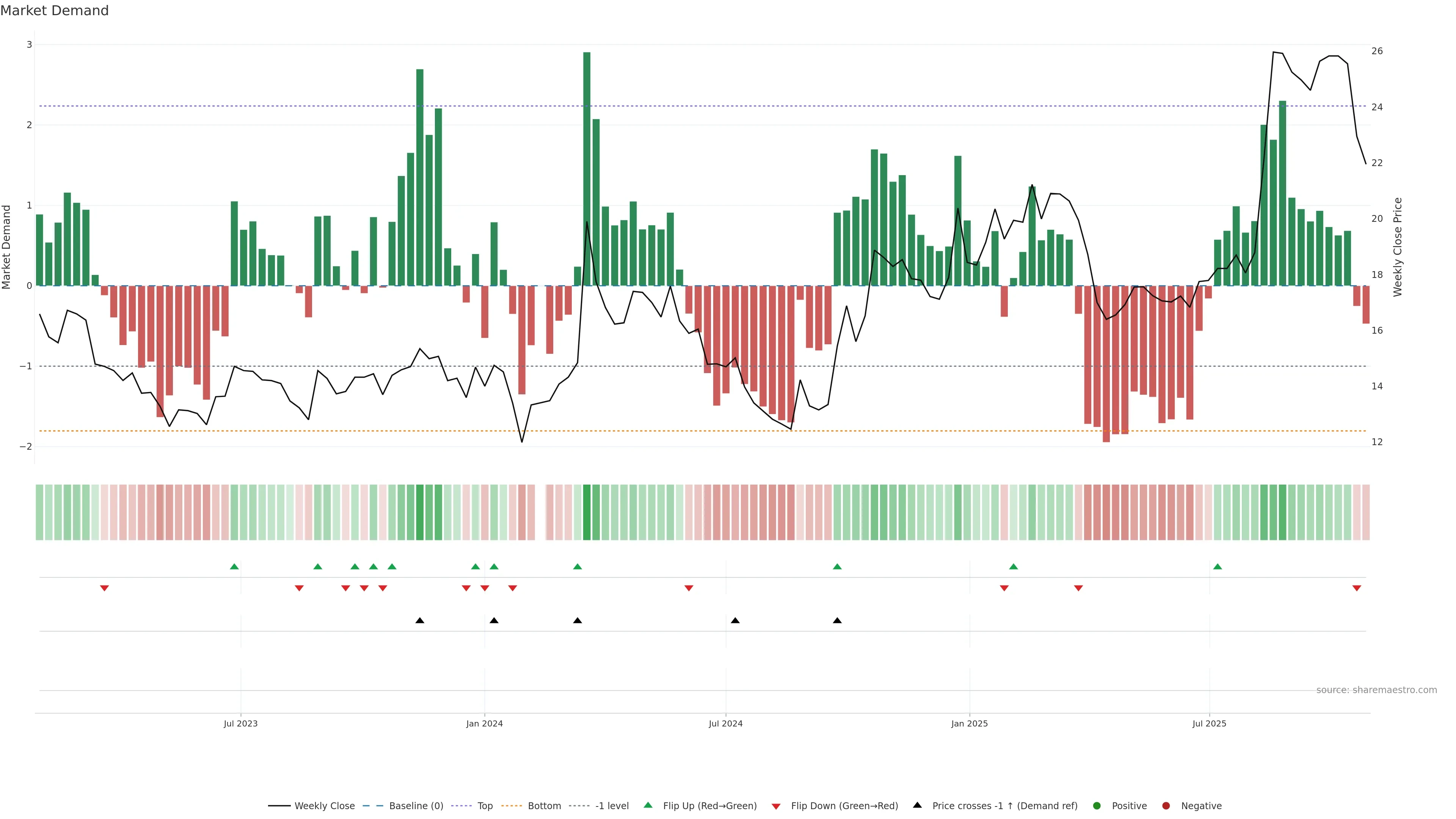The height and width of the screenshot is (819, 1456).
Task: Toggle the -1 level legend entry
Action: tap(612, 805)
